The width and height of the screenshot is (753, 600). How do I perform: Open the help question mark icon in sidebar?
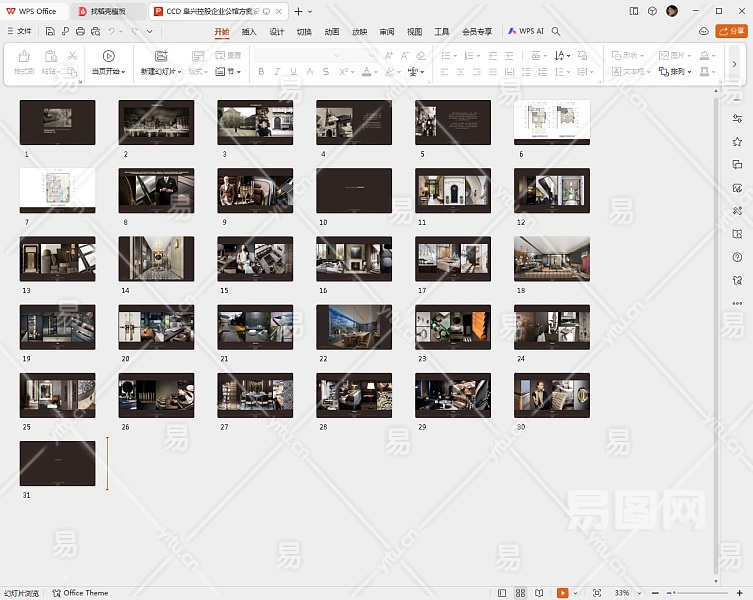(x=737, y=257)
